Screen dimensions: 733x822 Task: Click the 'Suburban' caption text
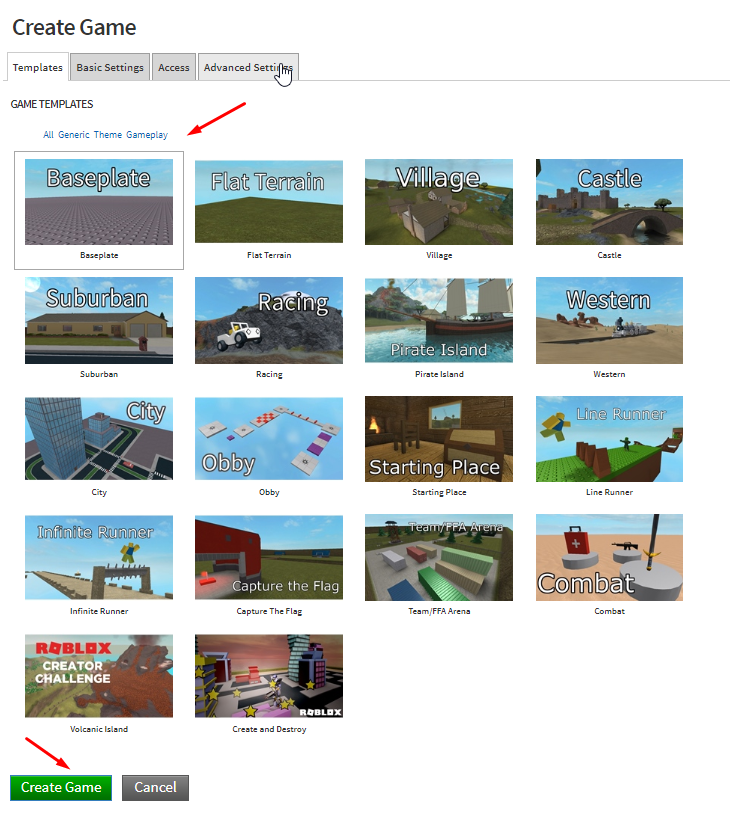click(x=99, y=374)
